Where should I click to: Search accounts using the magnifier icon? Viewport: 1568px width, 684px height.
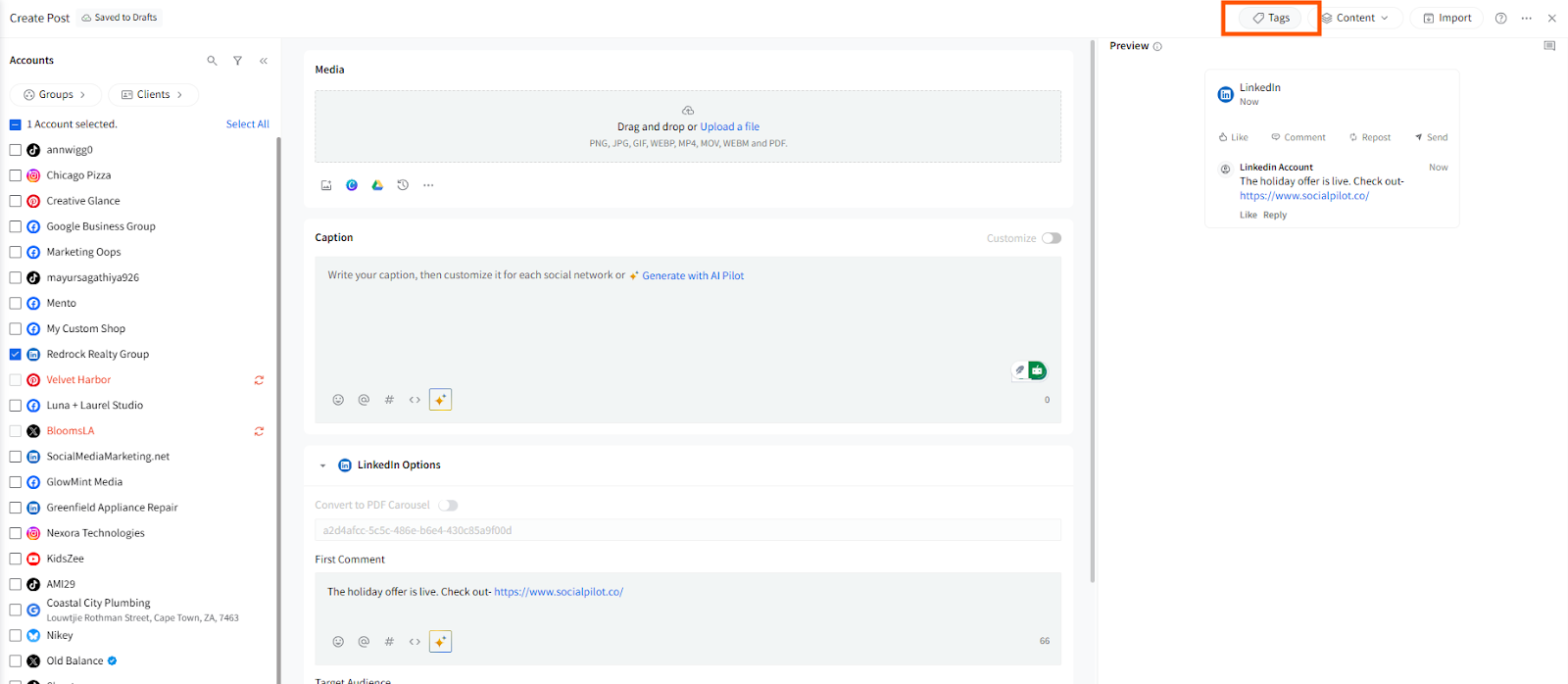212,61
